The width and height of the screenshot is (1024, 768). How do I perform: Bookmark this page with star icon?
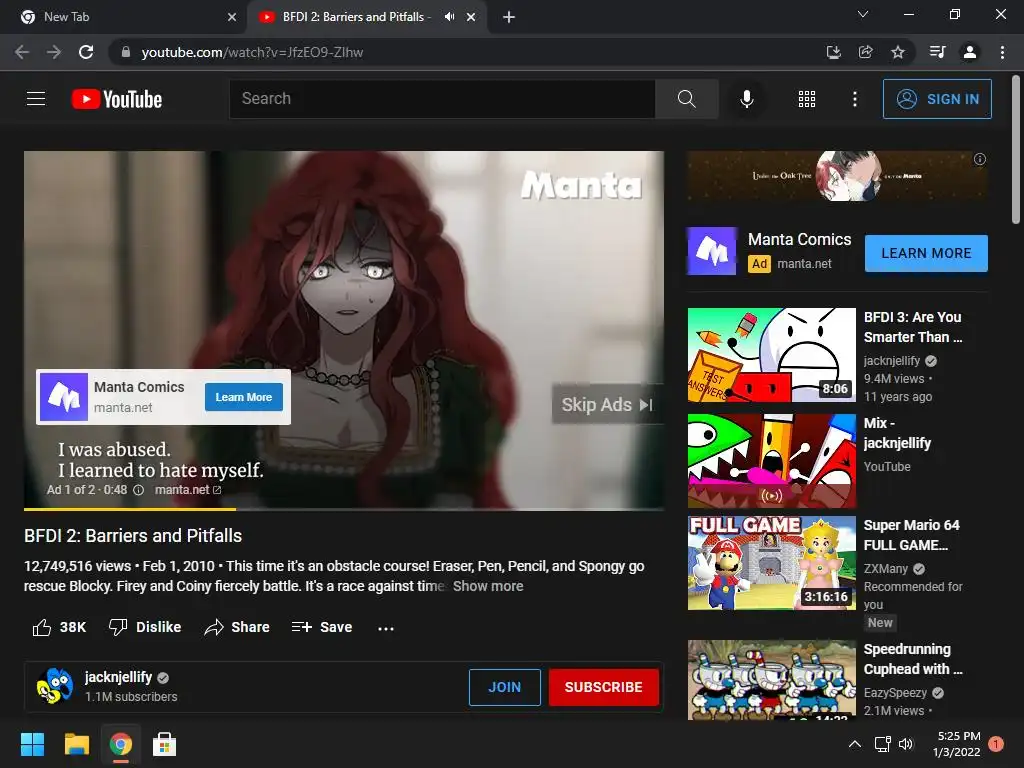(x=898, y=52)
